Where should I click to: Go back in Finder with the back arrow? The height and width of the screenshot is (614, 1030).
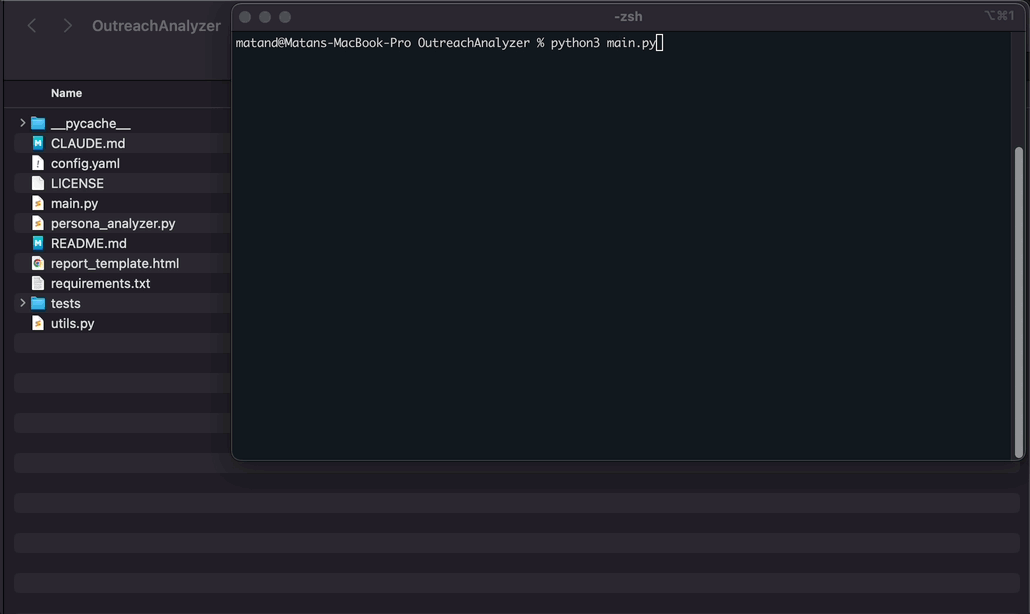(32, 26)
